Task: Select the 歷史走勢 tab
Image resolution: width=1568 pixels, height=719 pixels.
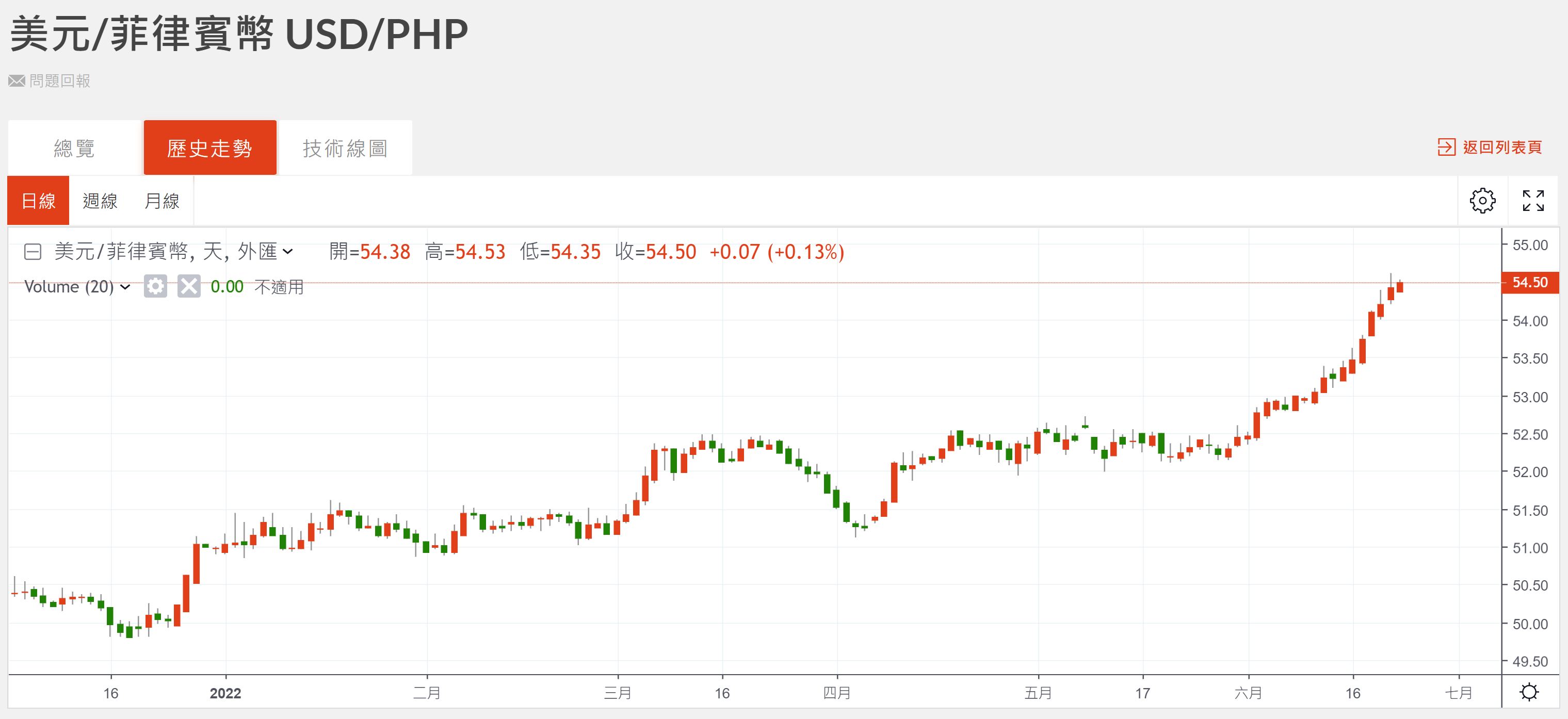Action: click(x=209, y=149)
